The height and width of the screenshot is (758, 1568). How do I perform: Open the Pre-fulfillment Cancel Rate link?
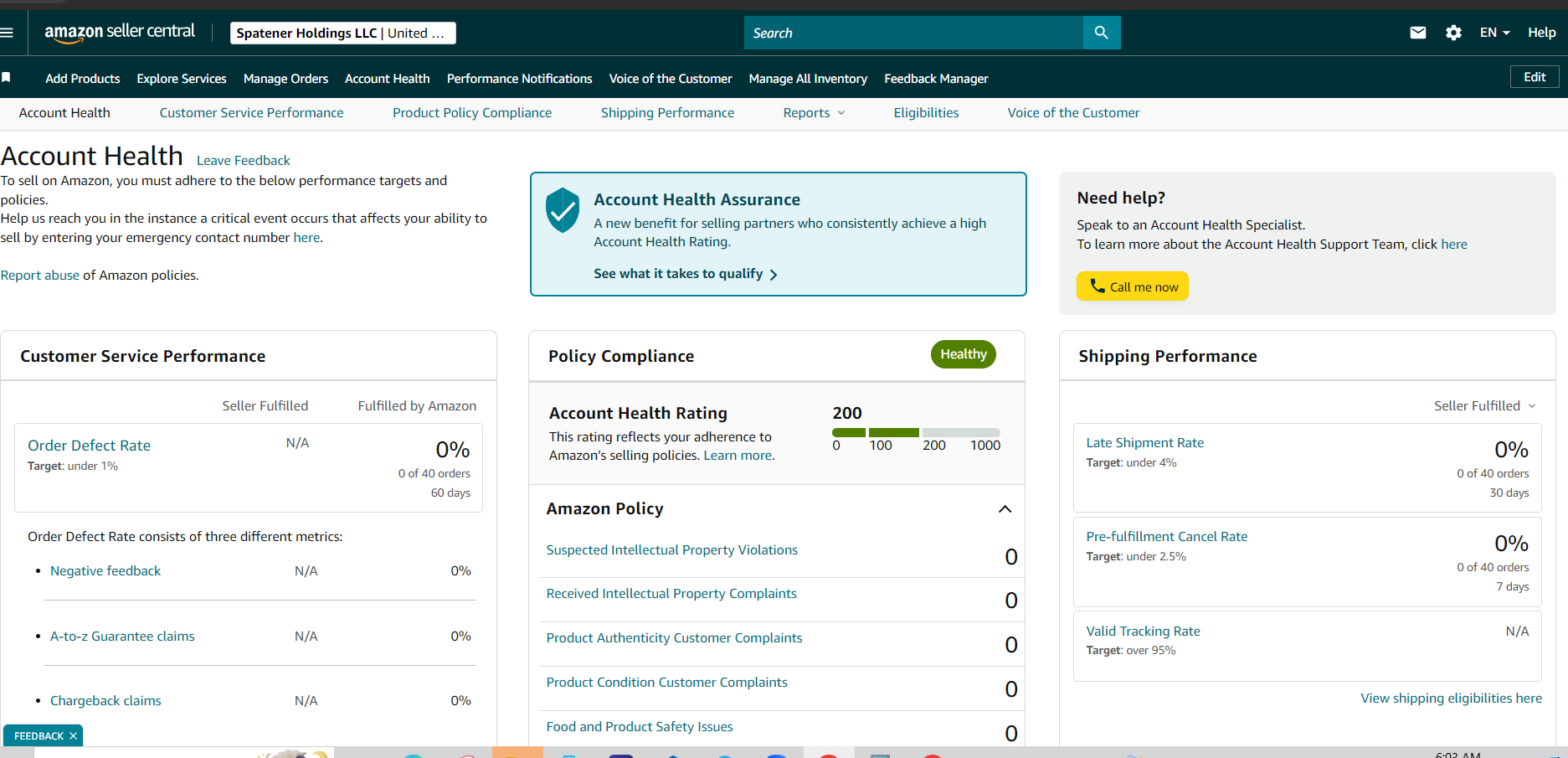[1166, 537]
